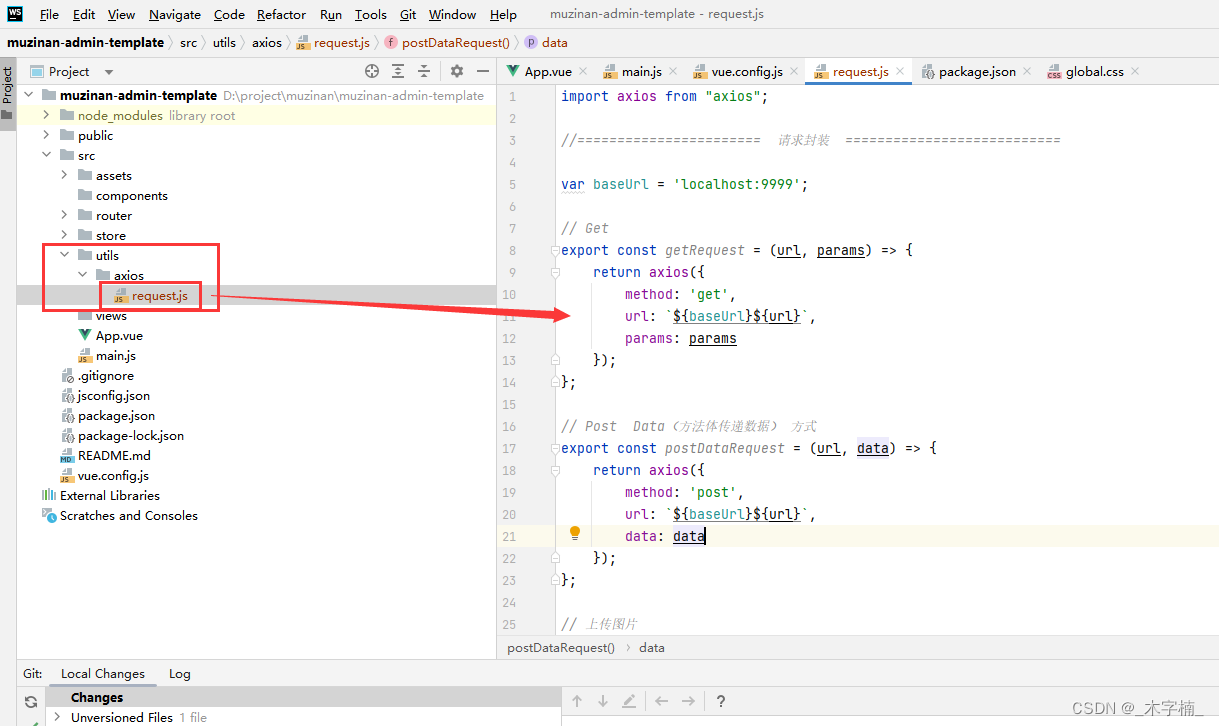The image size is (1219, 726).
Task: Close the request.js editor tab
Action: [900, 72]
